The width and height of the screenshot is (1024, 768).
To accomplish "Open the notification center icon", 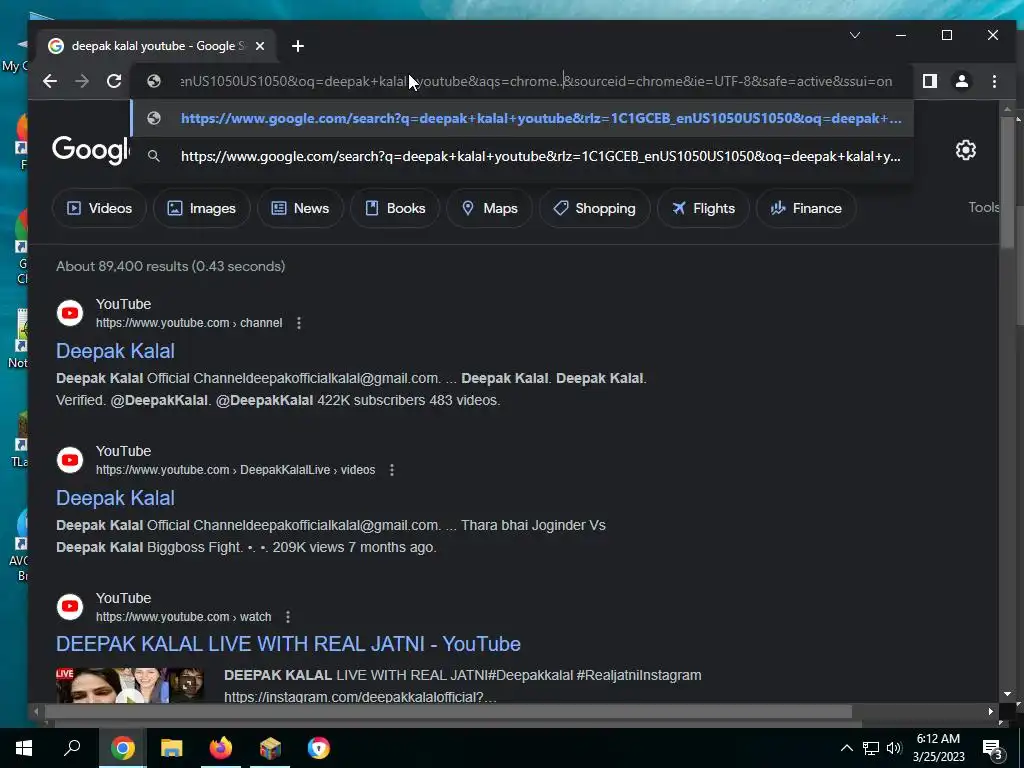I will tap(992, 749).
